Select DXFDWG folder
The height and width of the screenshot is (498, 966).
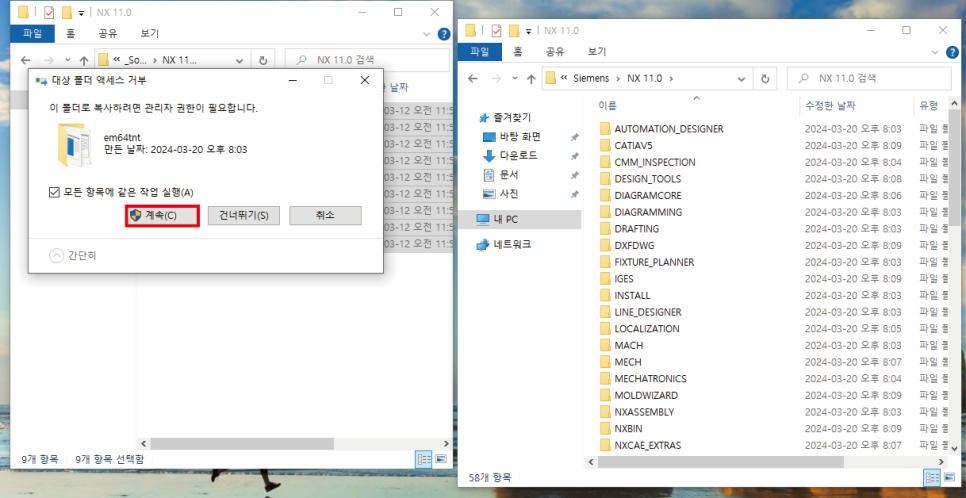click(x=633, y=245)
